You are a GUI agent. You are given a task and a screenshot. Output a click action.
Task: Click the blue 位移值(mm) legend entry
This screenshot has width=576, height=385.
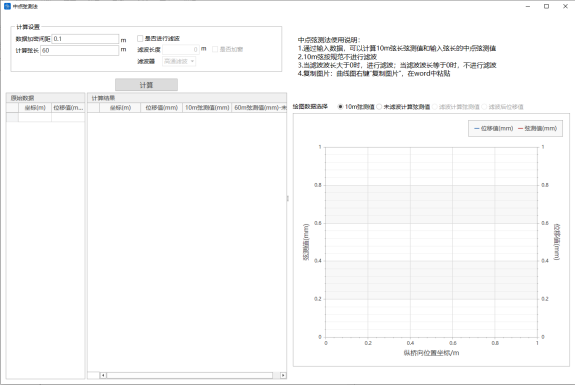[493, 129]
